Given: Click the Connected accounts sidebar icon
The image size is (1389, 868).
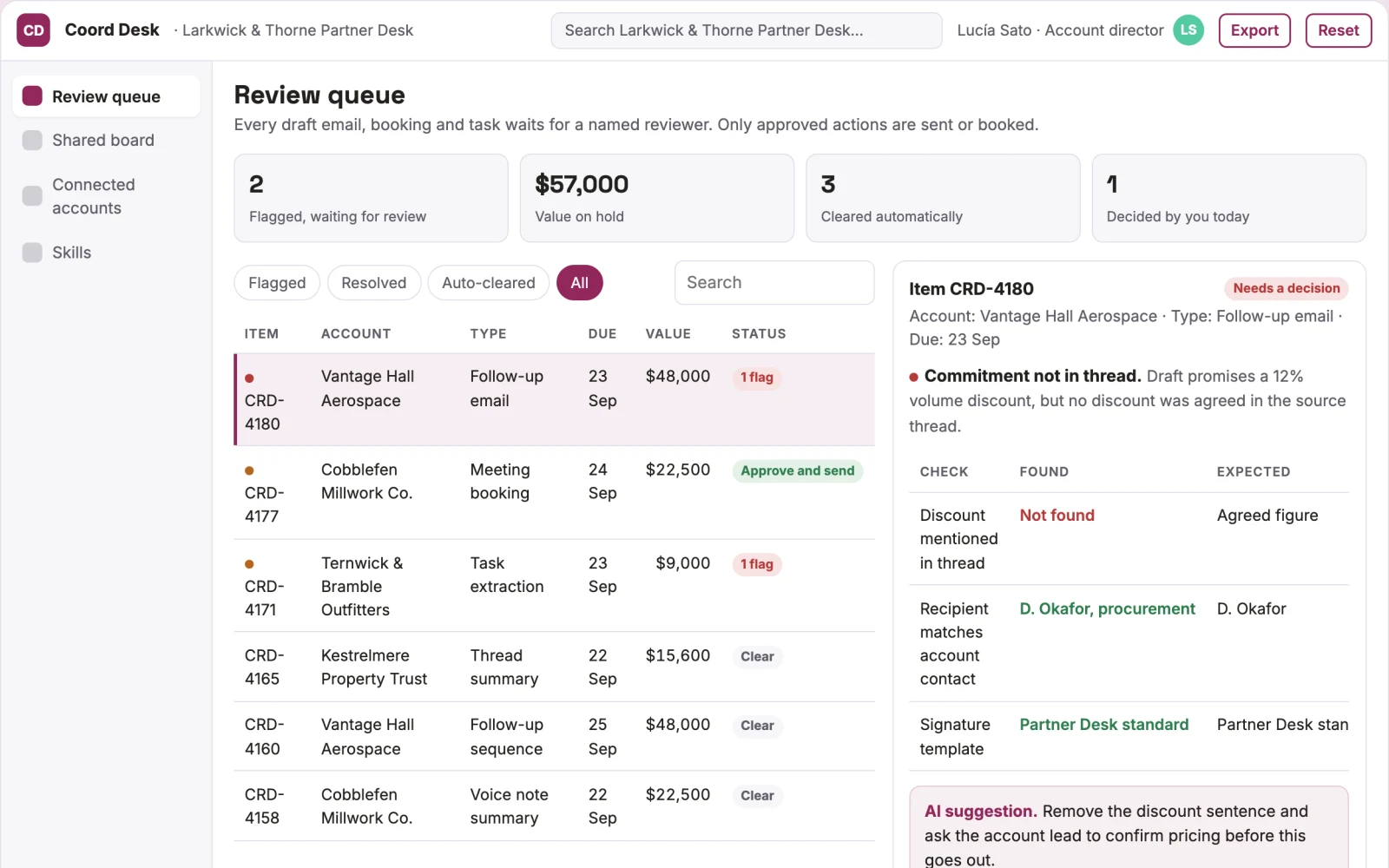Looking at the screenshot, I should click(x=32, y=196).
